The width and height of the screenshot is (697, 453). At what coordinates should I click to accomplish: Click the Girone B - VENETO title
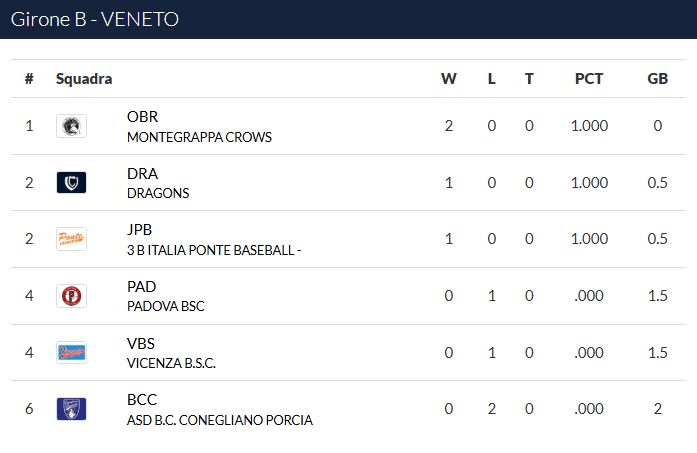pyautogui.click(x=95, y=19)
